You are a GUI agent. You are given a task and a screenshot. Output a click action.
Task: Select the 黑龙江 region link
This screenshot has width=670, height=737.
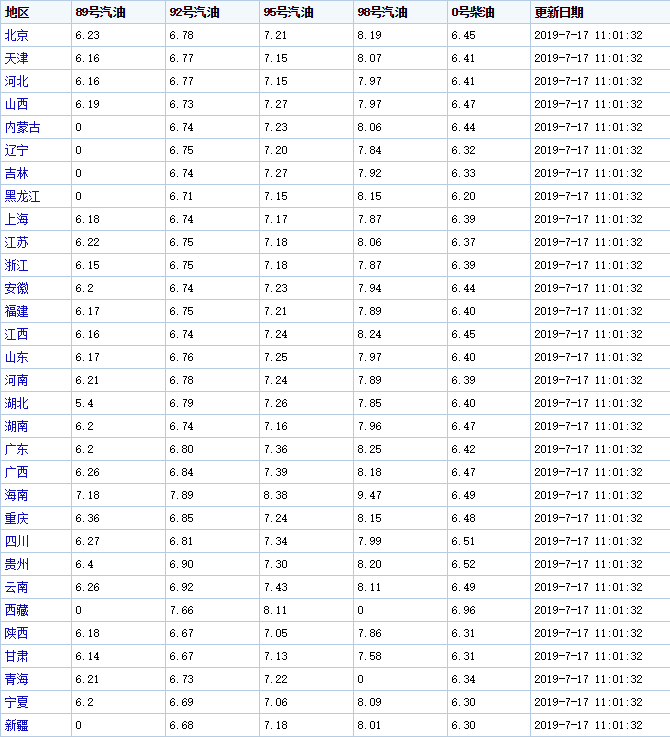[x=23, y=197]
